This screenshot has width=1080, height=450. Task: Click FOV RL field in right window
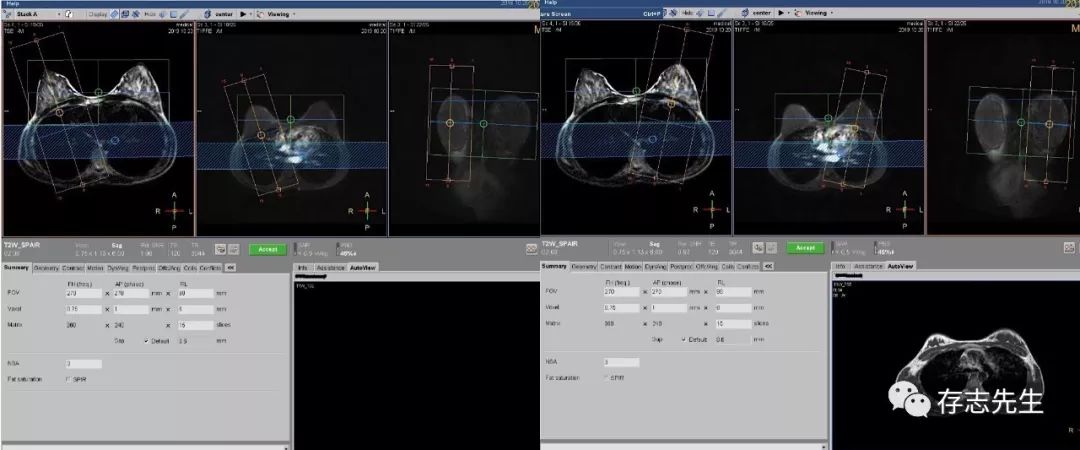click(733, 292)
